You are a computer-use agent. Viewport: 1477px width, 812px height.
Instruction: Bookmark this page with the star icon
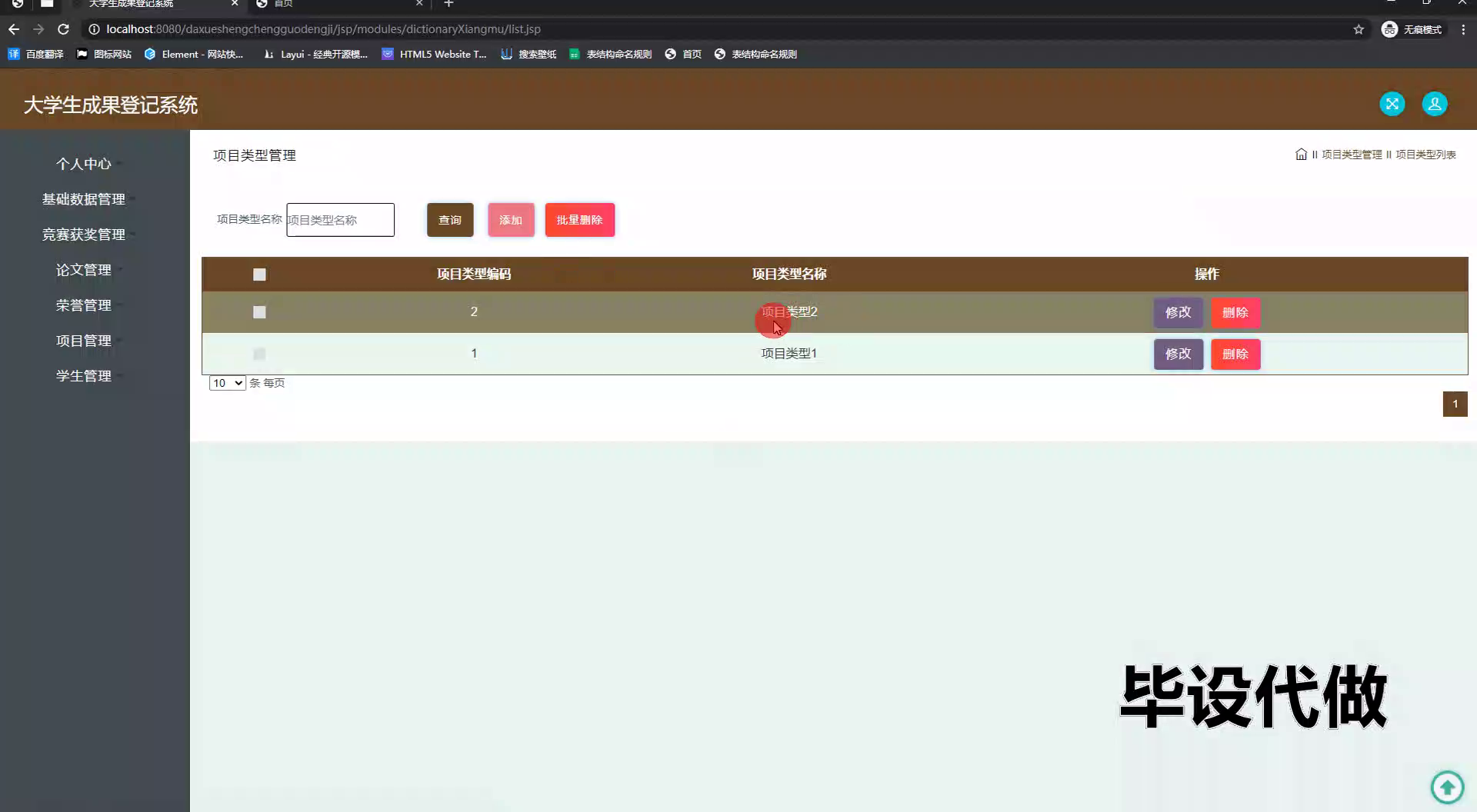click(x=1359, y=29)
